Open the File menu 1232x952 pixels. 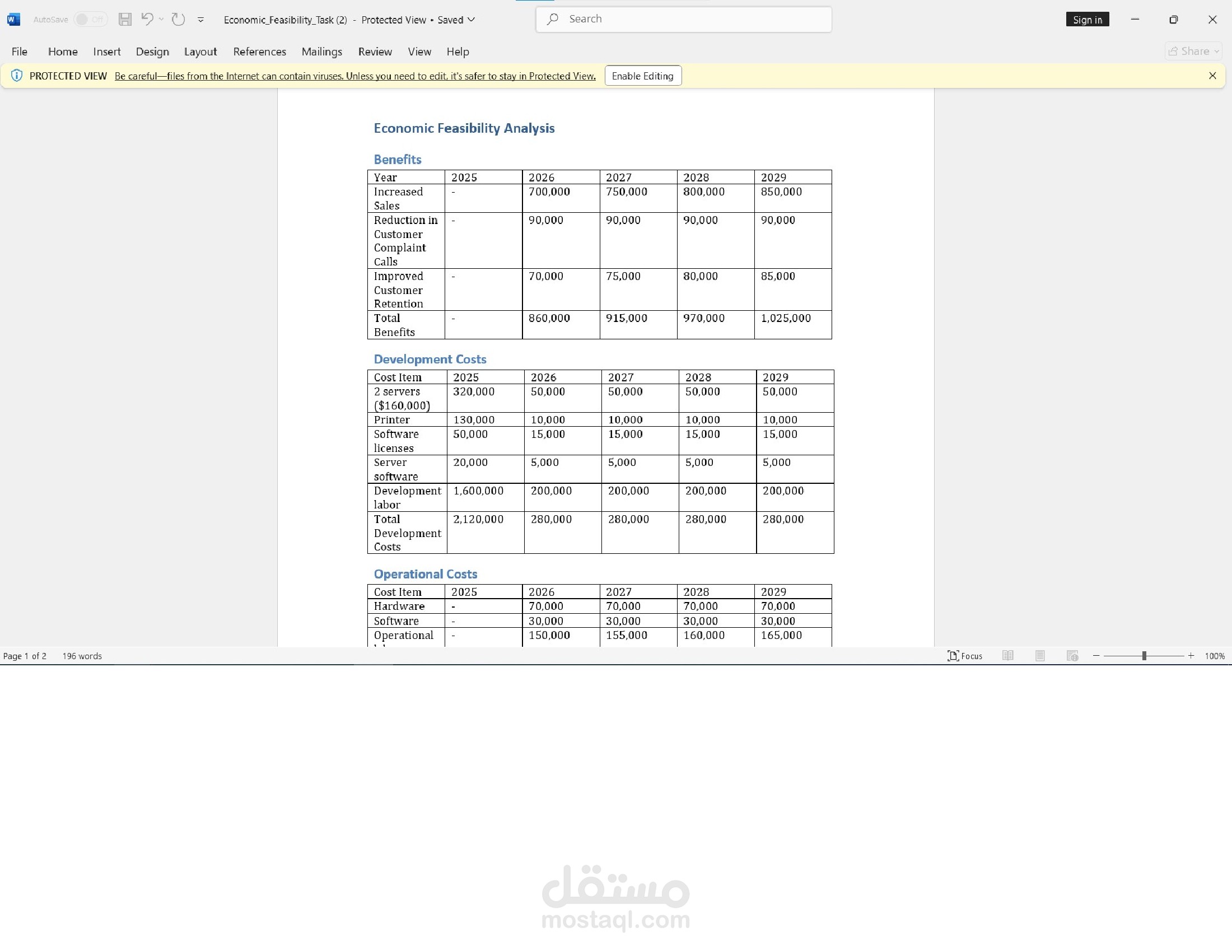pos(19,52)
